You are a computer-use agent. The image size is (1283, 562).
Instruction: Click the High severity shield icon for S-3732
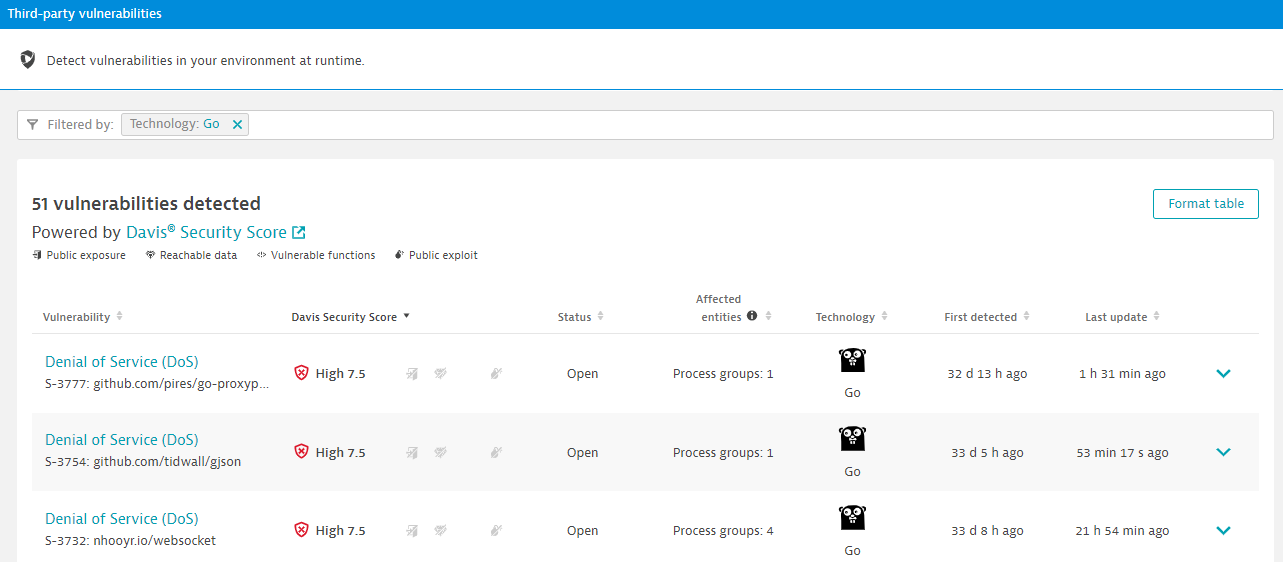click(301, 530)
